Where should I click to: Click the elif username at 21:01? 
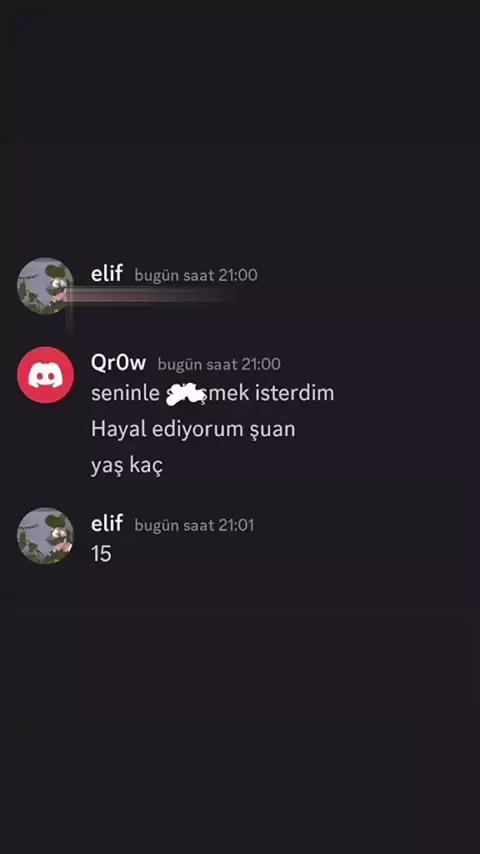coord(107,523)
